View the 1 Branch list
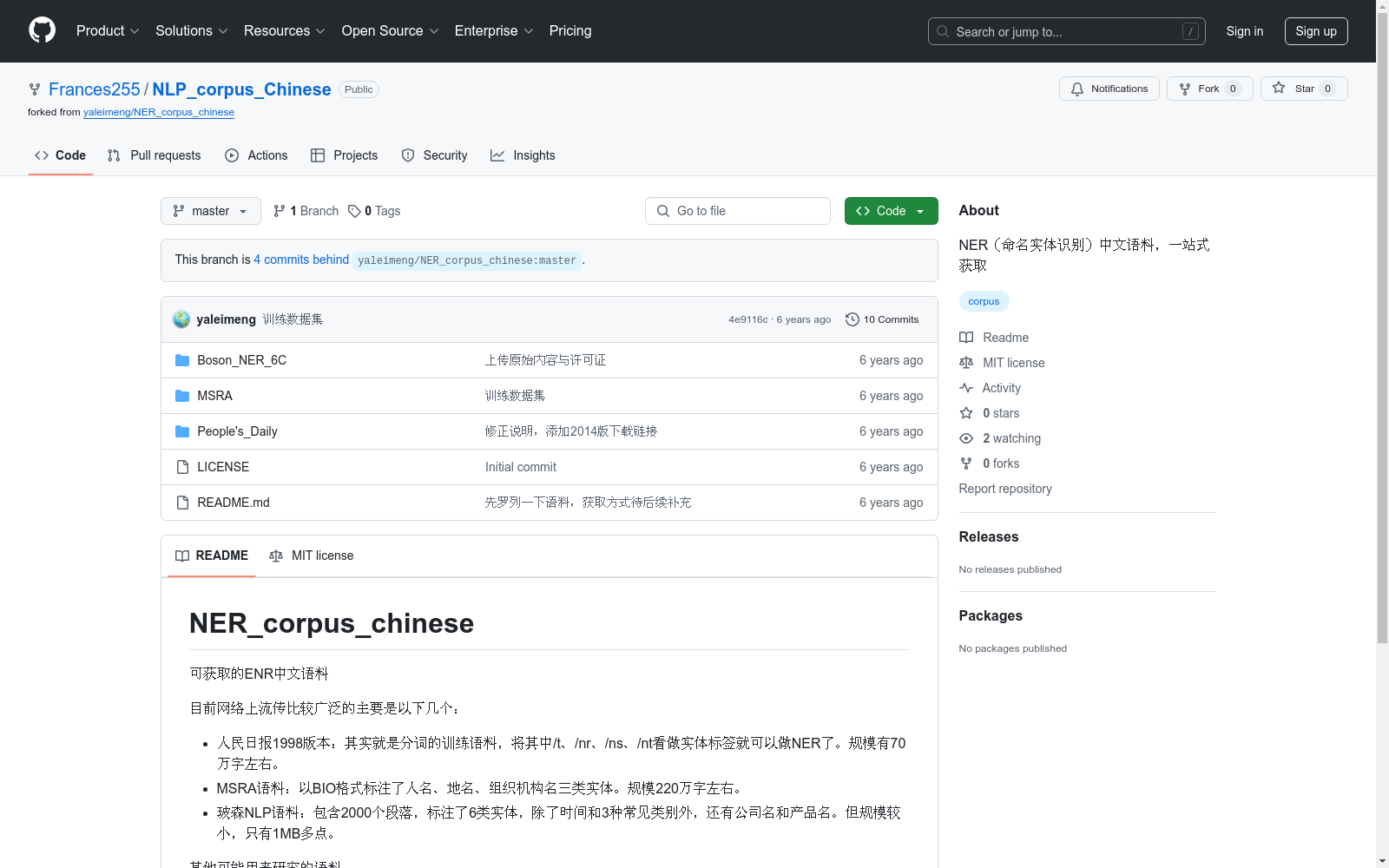The width and height of the screenshot is (1389, 868). (x=306, y=211)
